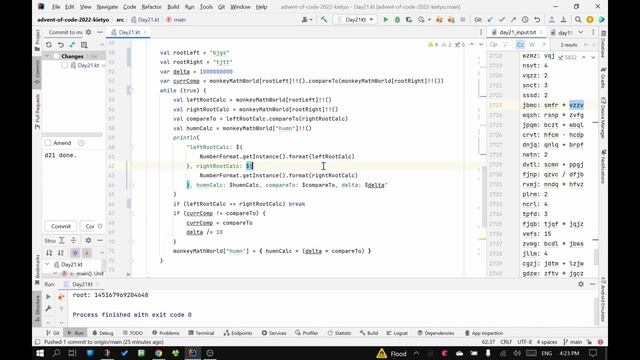640x360 pixels.
Task: Click the Commit button
Action: coord(61,226)
